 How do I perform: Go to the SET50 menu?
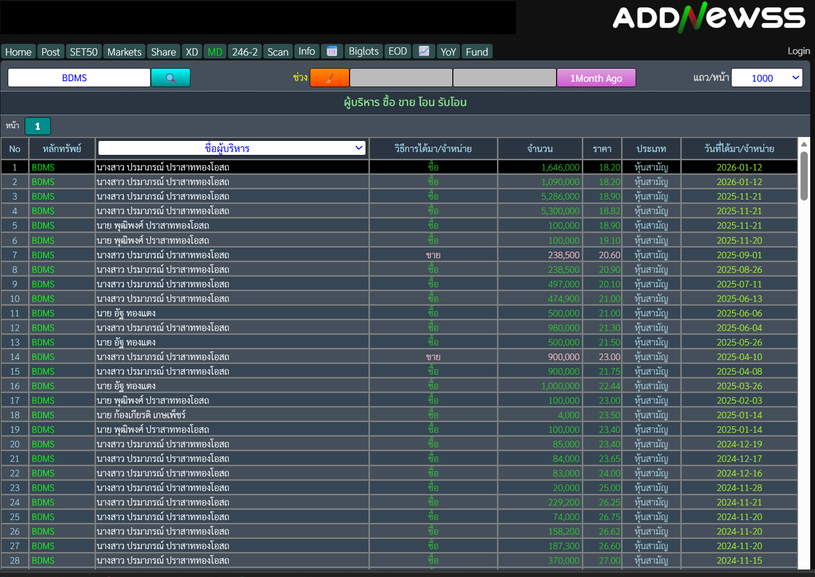coord(84,51)
